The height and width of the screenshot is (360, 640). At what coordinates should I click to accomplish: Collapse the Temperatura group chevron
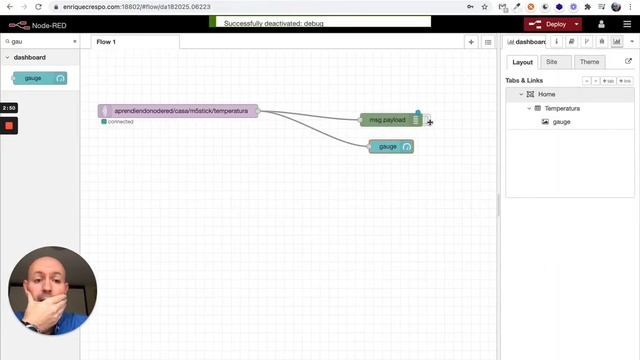point(529,108)
